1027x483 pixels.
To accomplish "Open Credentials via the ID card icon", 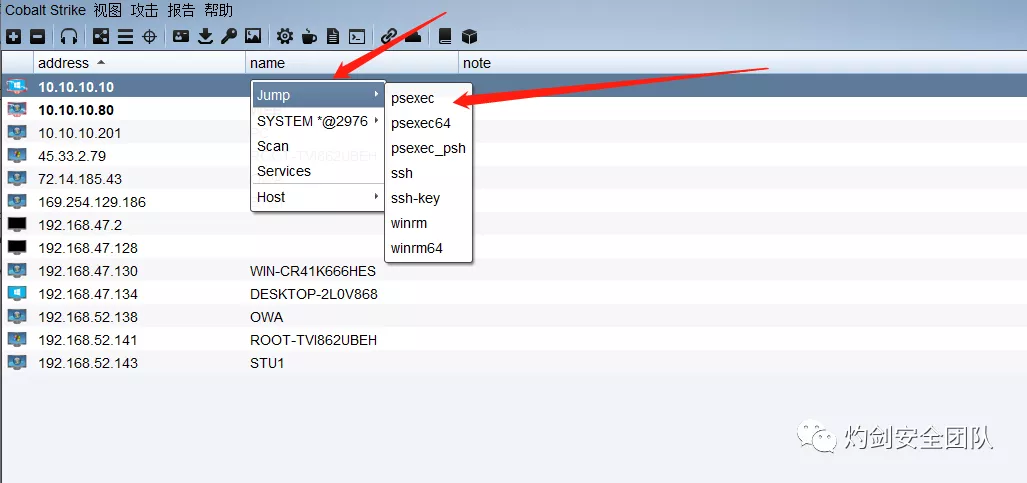I will [x=181, y=36].
